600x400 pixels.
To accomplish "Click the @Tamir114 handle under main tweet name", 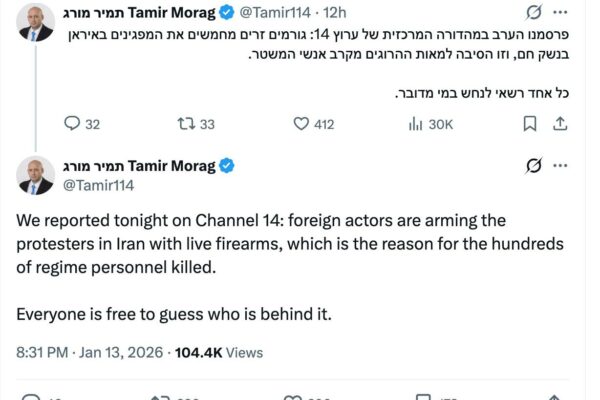I will coord(99,184).
